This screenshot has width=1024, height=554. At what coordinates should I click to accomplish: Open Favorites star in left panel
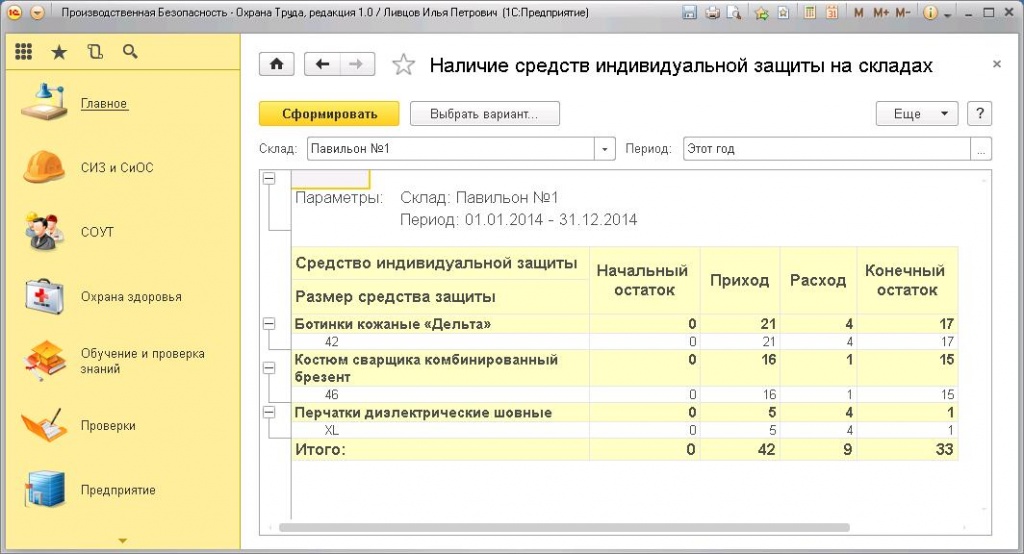(x=59, y=52)
